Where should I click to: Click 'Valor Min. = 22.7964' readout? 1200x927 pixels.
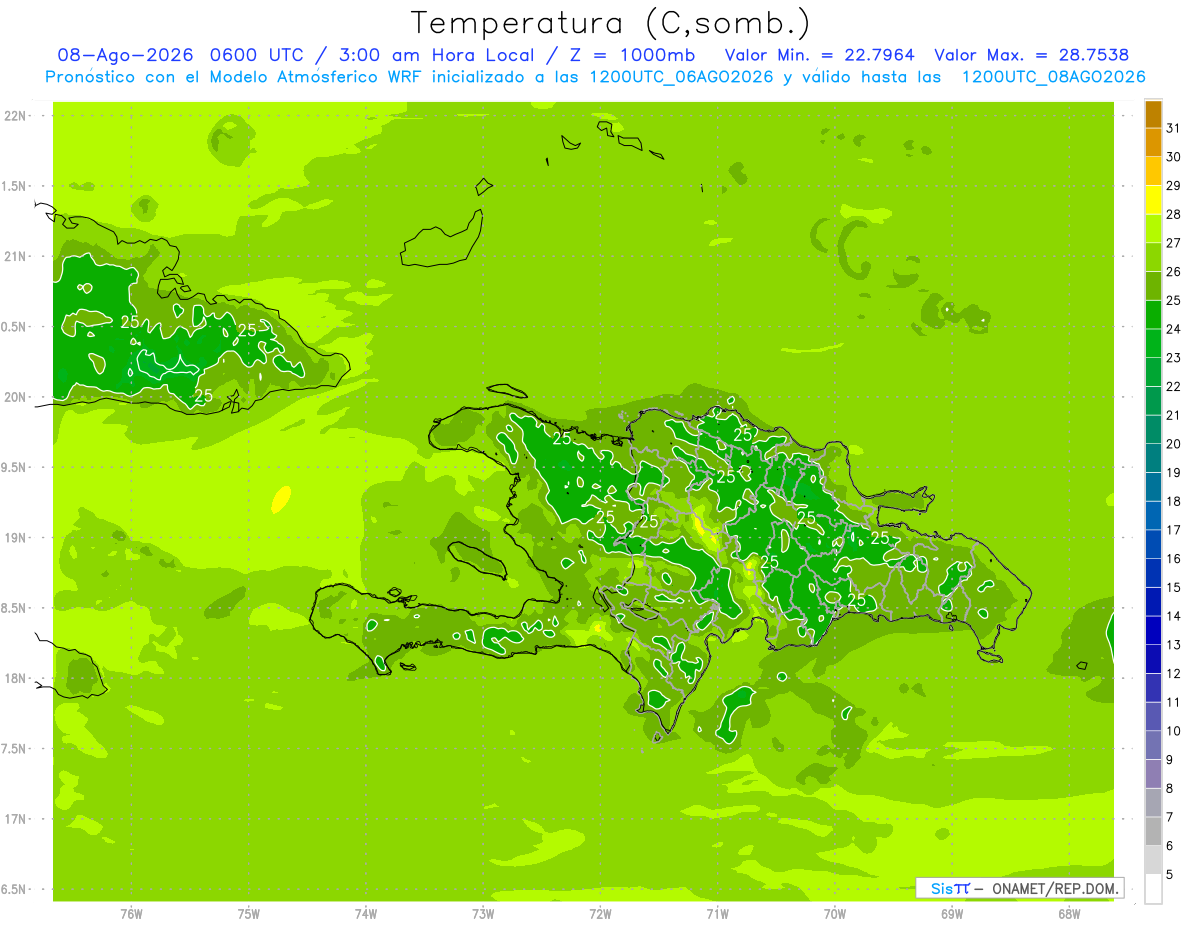pyautogui.click(x=820, y=55)
